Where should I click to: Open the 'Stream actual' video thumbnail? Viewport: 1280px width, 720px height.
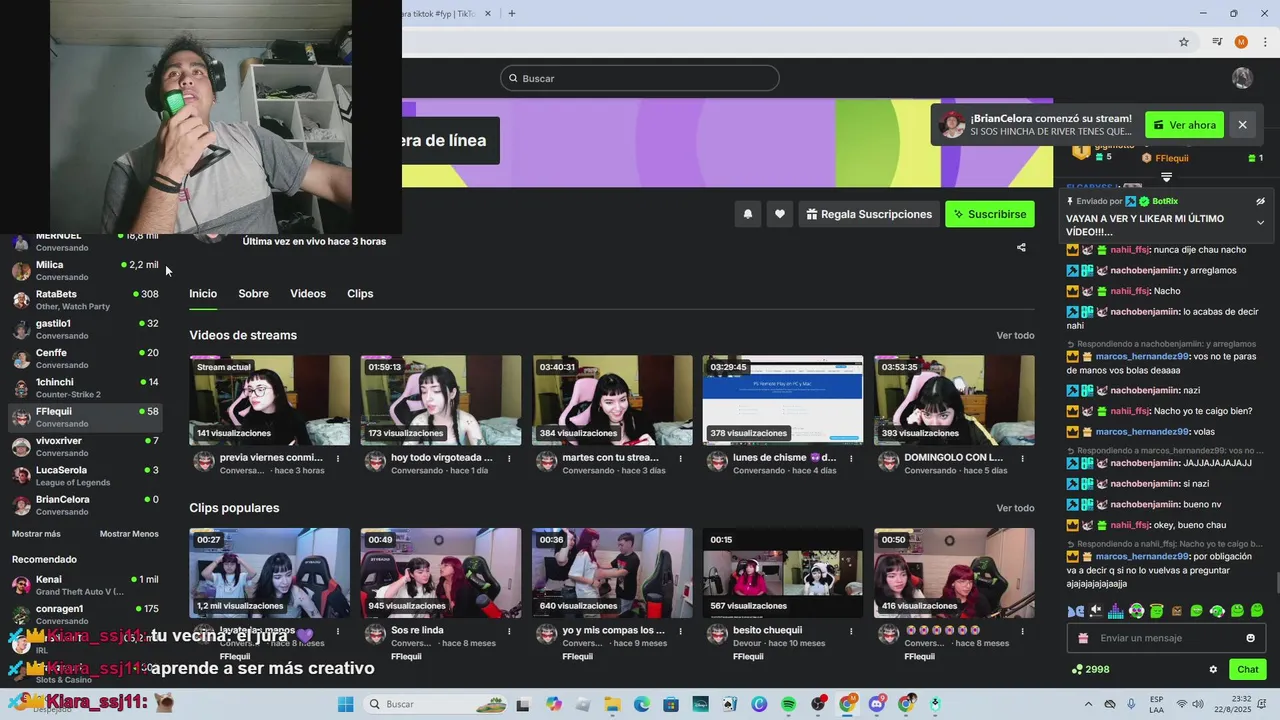tap(270, 400)
